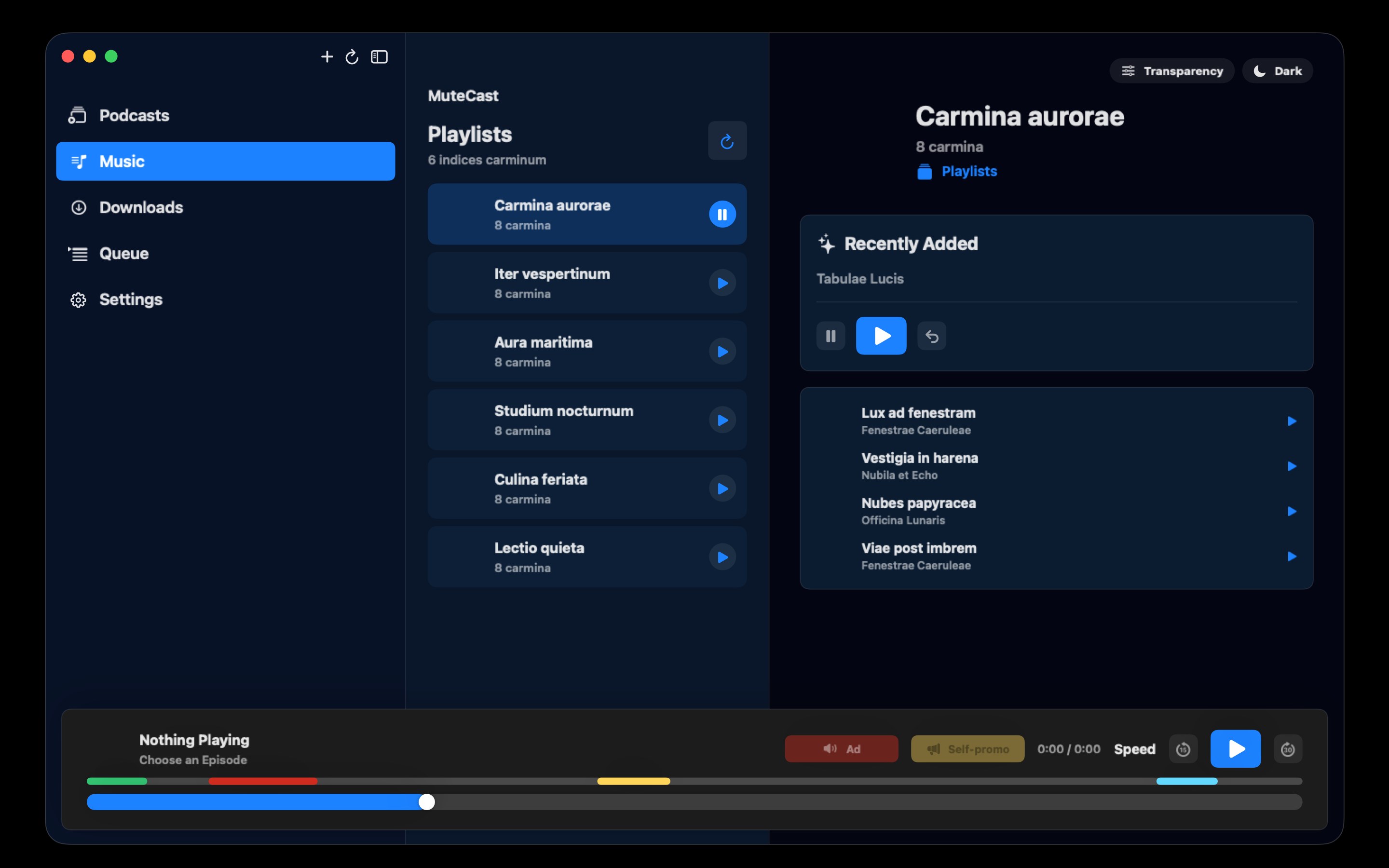Click the playback progress slider handle

pos(426,802)
